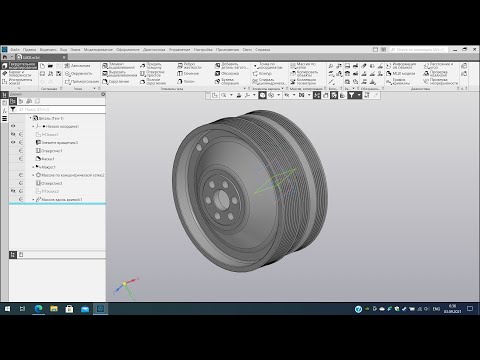Select the Сечение section tool

pos(188,73)
